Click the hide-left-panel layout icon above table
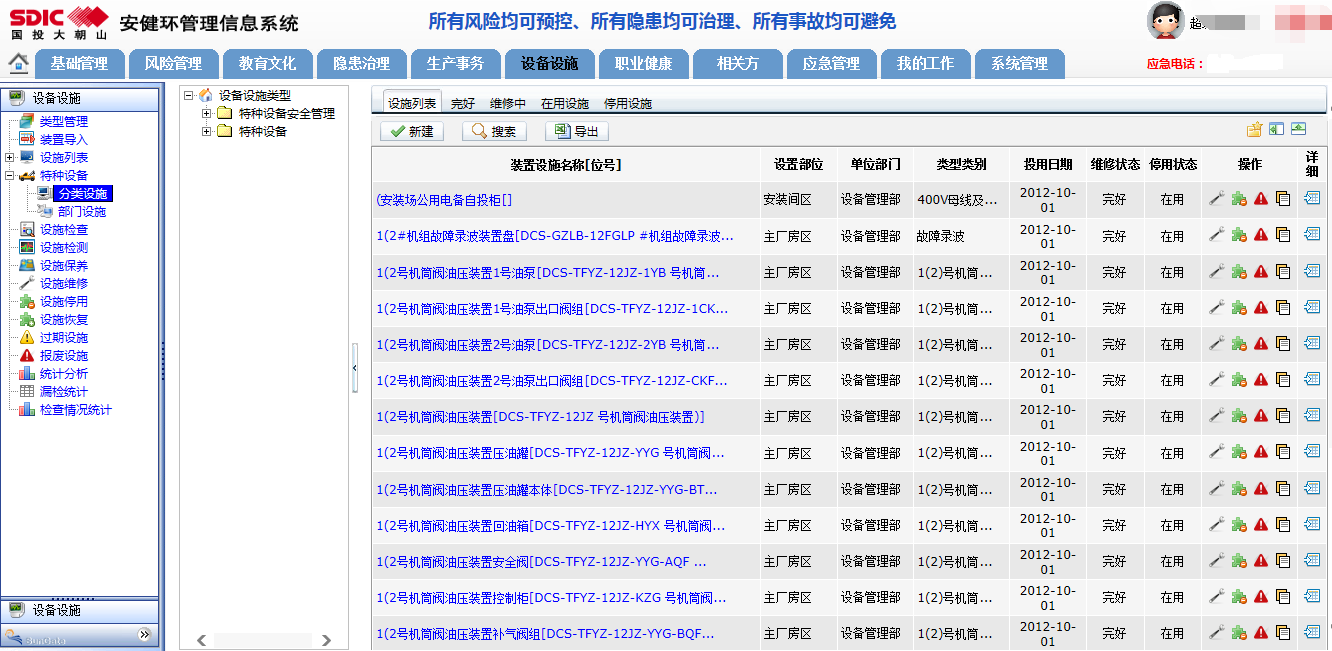The image size is (1332, 651). pos(1276,129)
